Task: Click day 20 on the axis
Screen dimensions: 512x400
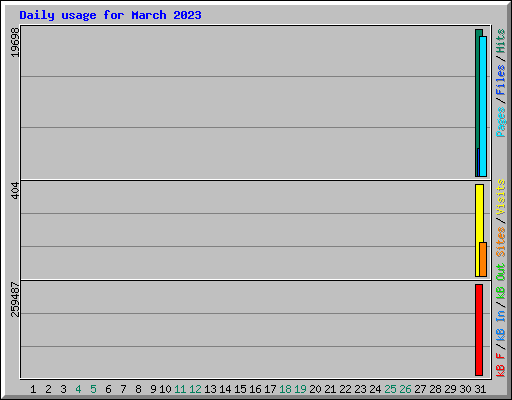Action: 315,389
